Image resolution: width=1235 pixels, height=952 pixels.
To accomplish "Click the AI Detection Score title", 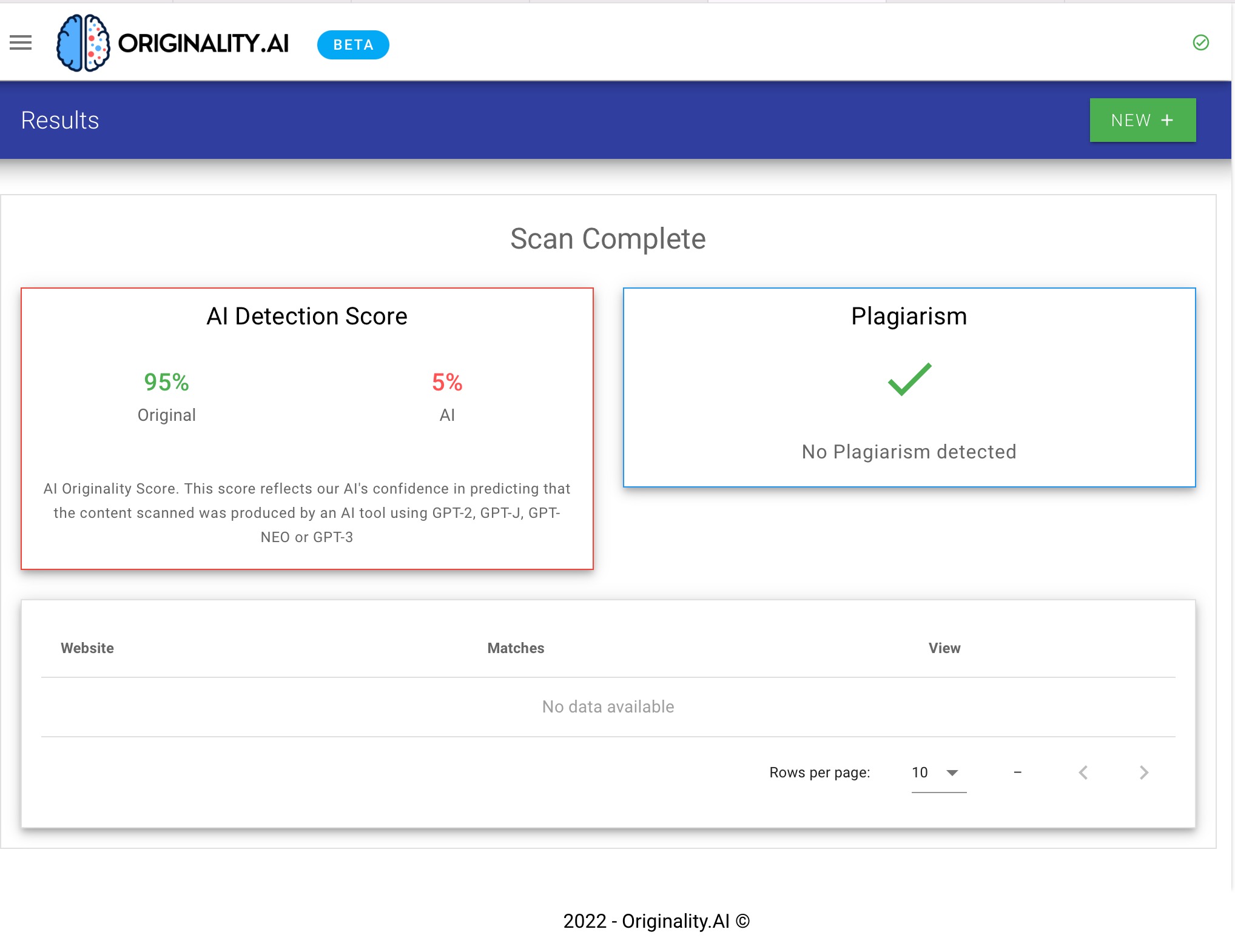I will 307,317.
